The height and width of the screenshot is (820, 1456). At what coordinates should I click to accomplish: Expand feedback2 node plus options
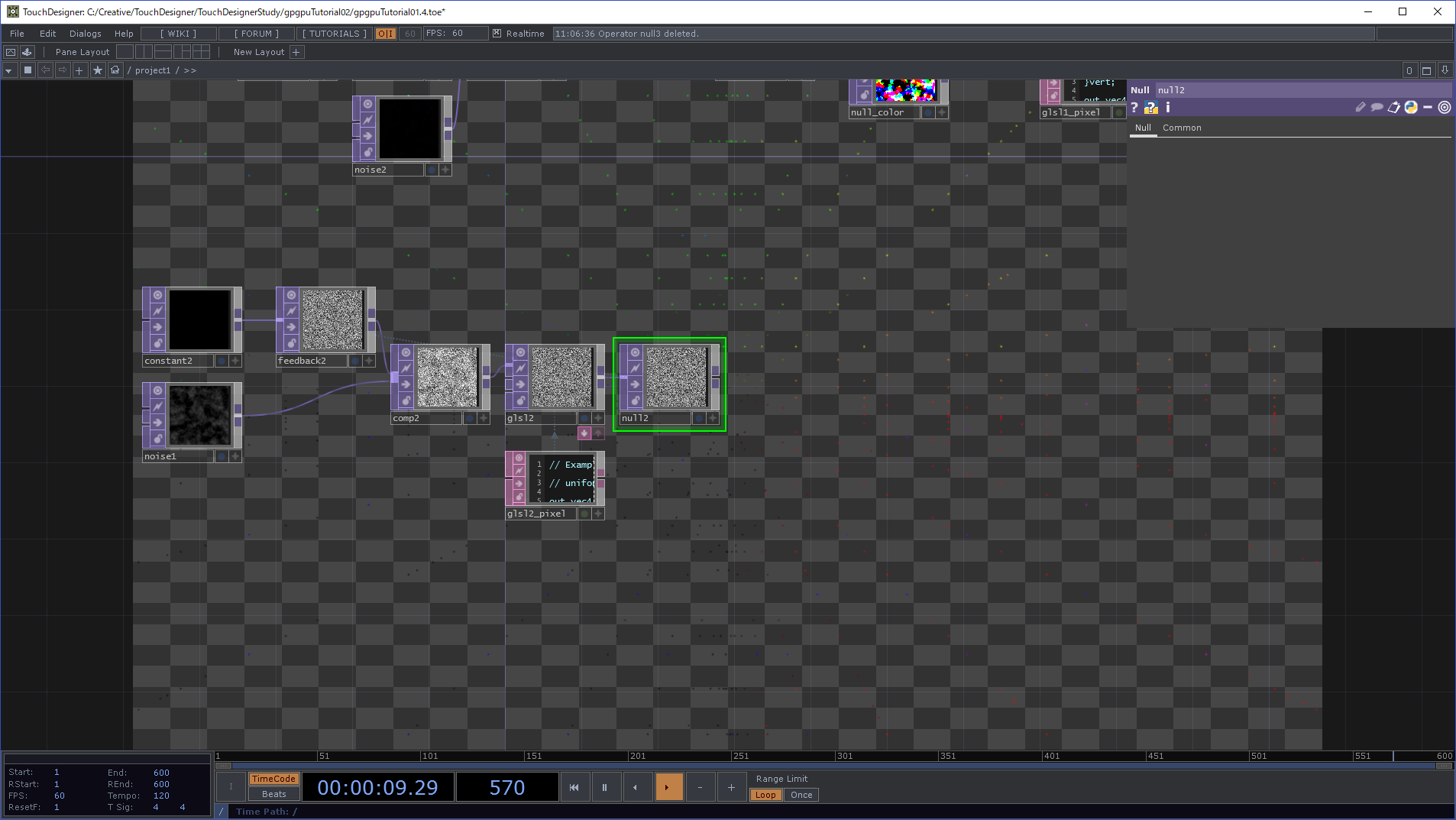pos(369,361)
